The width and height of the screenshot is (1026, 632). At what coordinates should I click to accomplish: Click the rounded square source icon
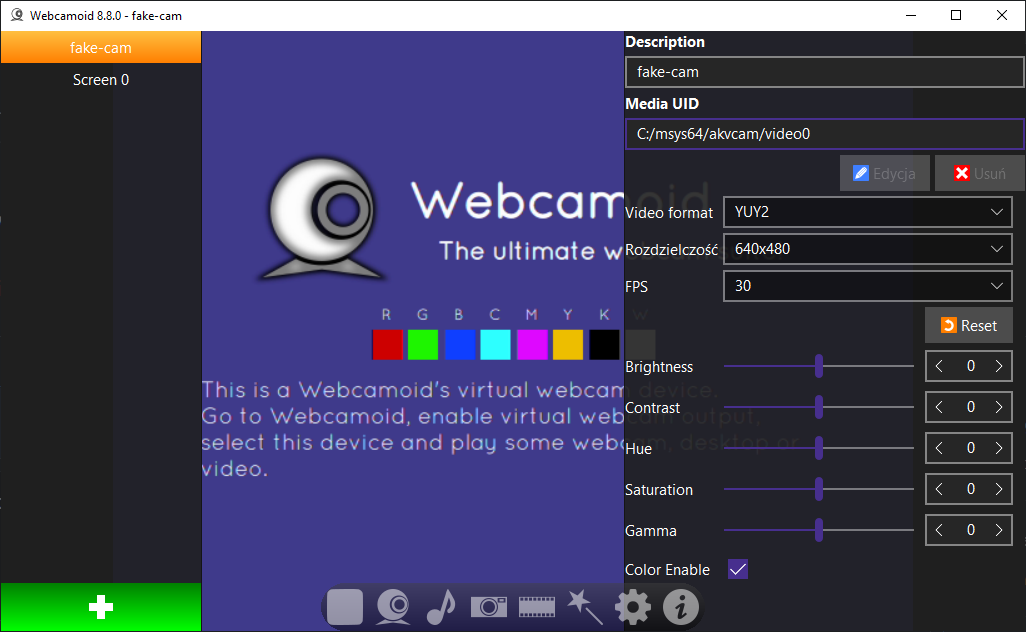344,607
